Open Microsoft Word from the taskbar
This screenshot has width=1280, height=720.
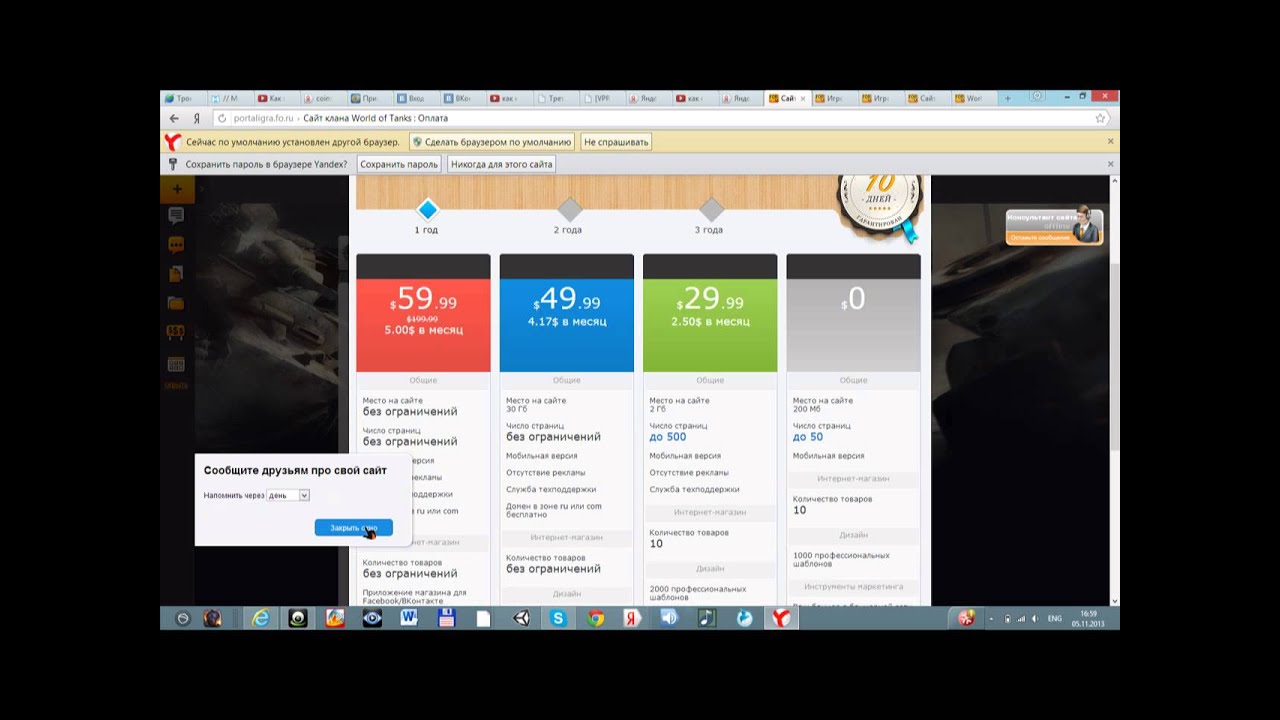409,618
